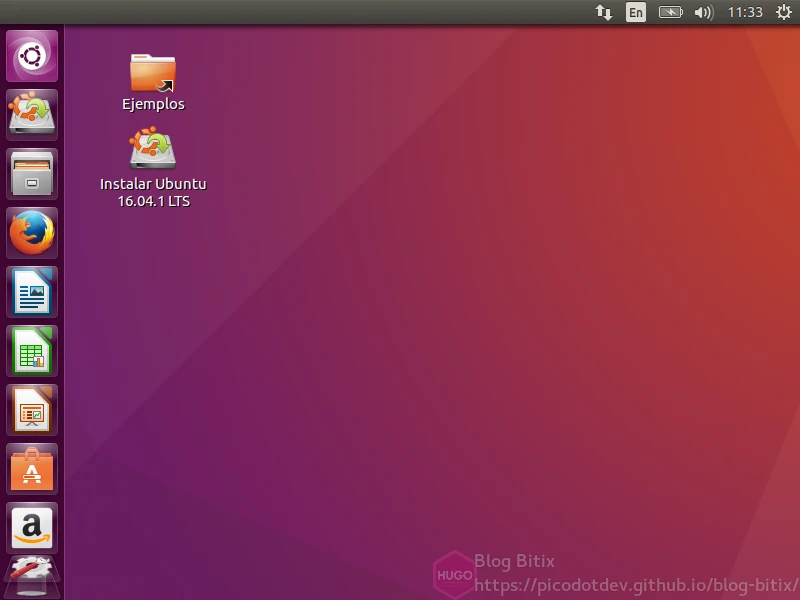The height and width of the screenshot is (600, 800).
Task: Open the sound volume indicator
Action: click(703, 13)
